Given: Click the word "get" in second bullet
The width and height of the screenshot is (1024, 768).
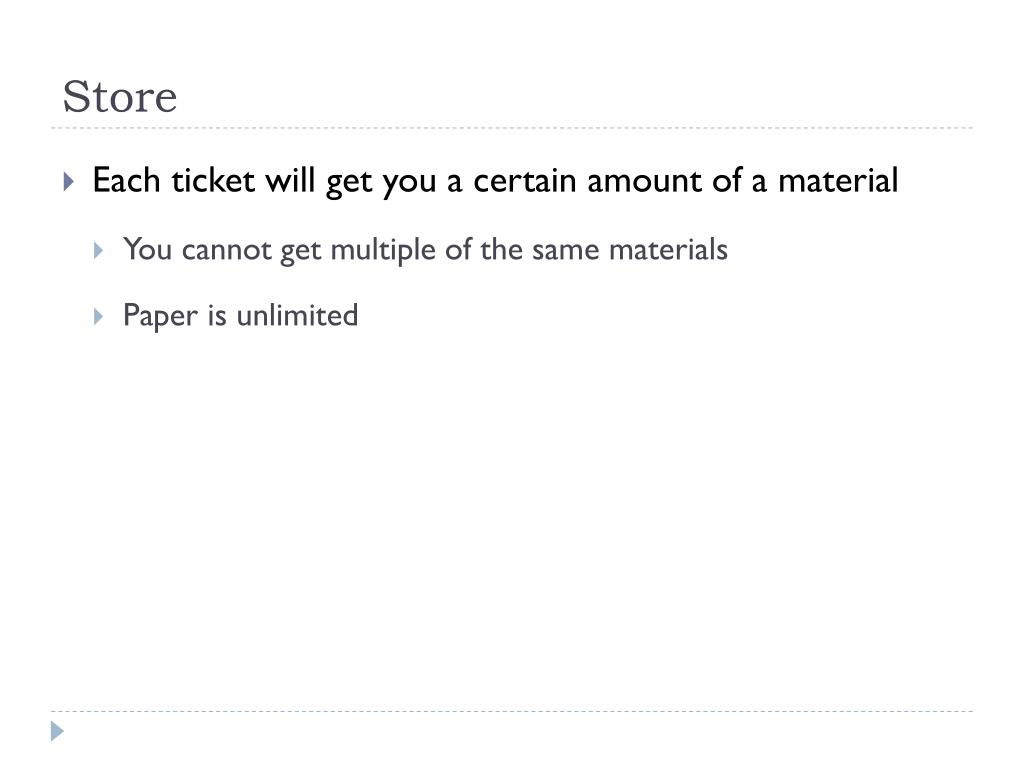Looking at the screenshot, I should pos(298,249).
